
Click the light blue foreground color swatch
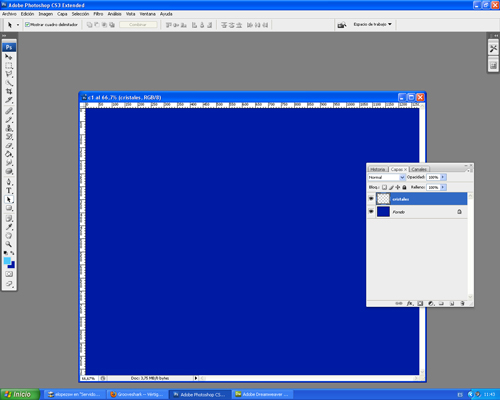[7, 261]
